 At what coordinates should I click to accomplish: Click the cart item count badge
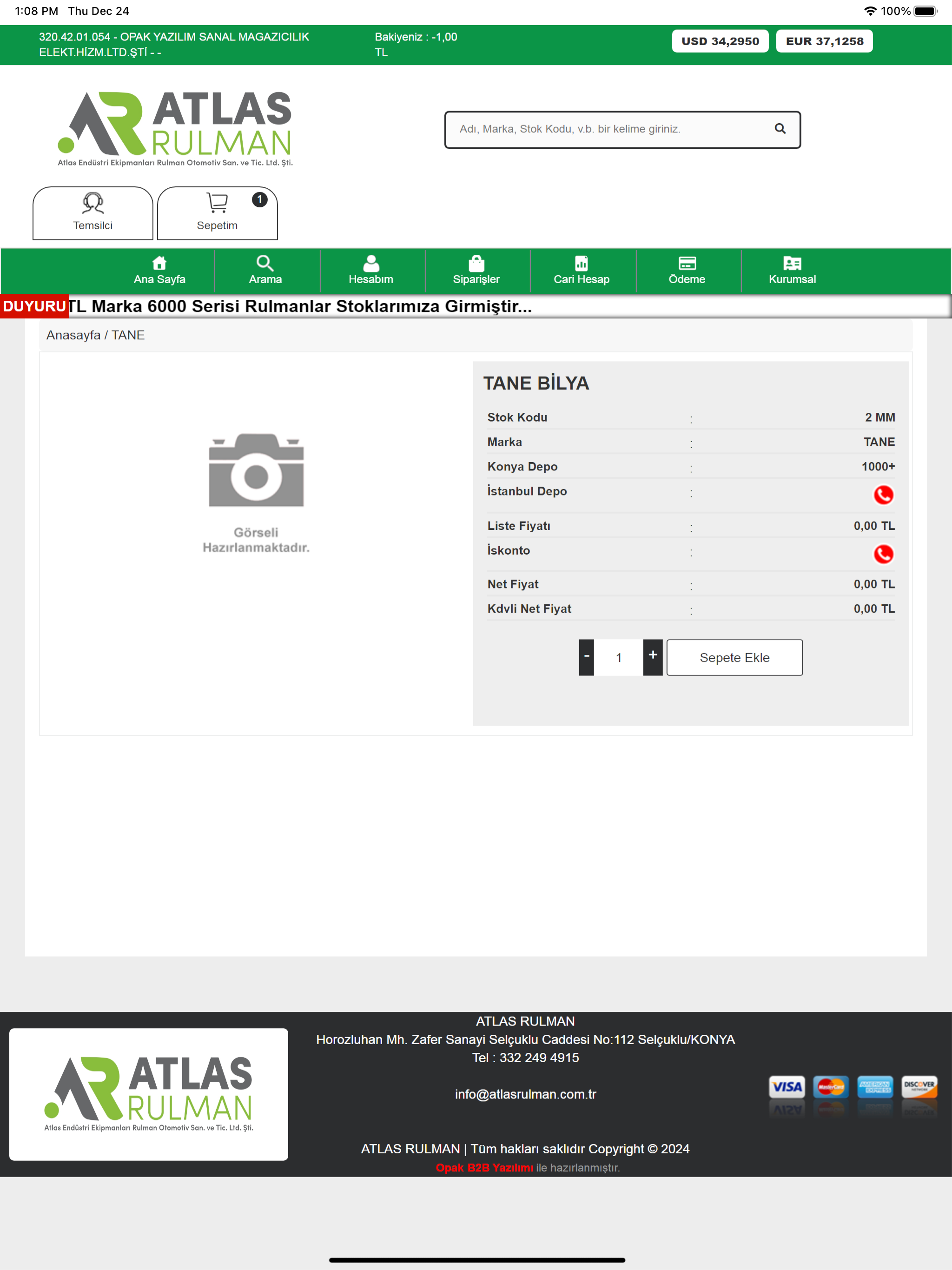(259, 199)
